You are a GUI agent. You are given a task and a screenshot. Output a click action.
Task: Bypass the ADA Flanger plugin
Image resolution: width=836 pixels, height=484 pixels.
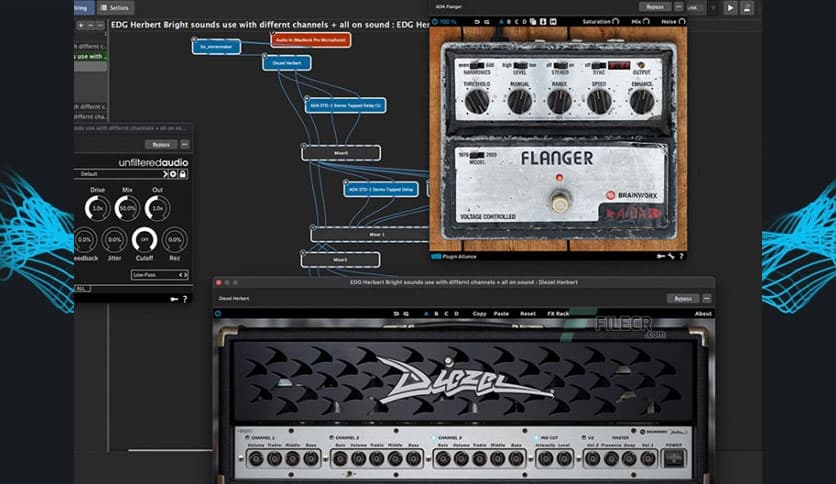[655, 7]
